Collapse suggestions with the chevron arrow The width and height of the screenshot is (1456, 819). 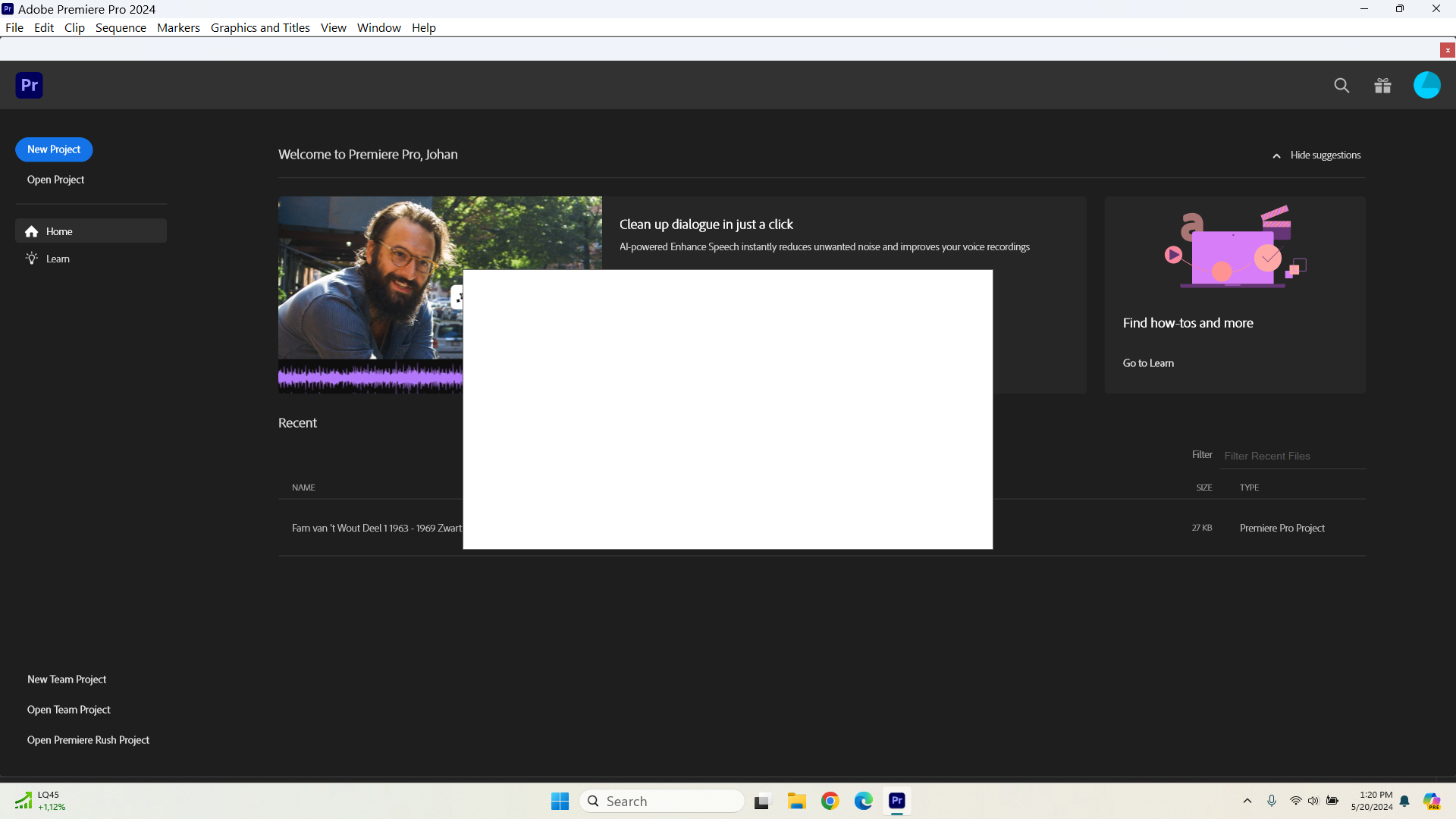coord(1276,155)
